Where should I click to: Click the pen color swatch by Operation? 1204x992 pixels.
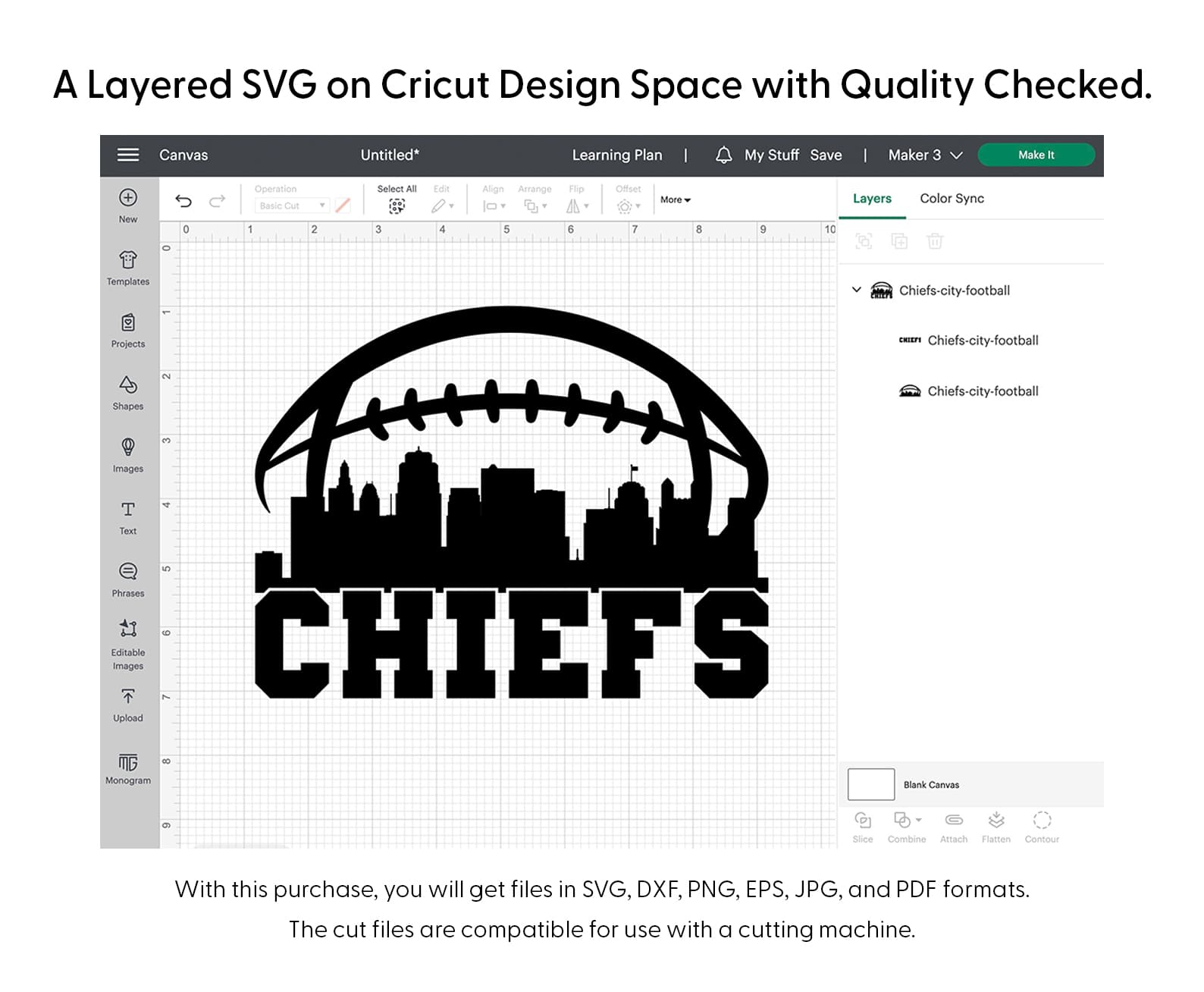343,206
